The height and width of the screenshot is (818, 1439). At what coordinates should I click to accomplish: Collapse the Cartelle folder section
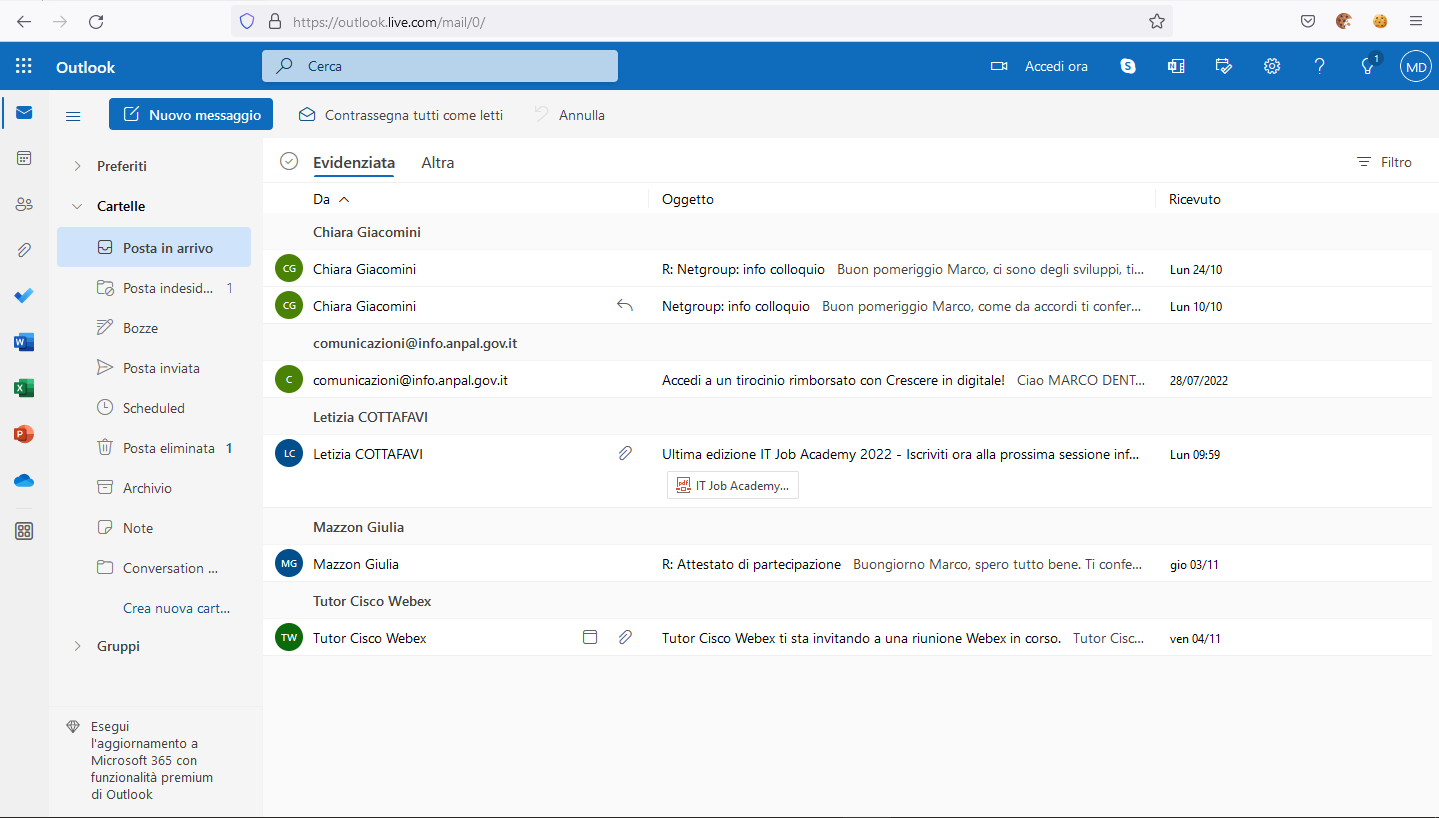[78, 206]
